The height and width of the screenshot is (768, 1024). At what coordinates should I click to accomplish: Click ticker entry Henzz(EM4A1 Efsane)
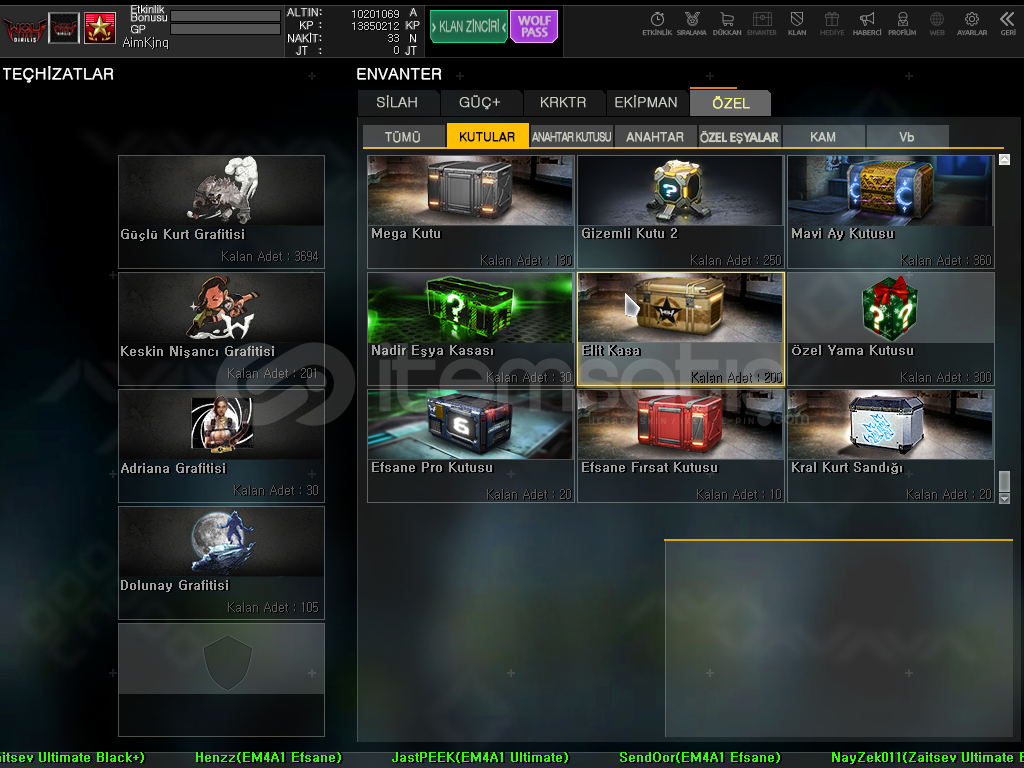268,758
